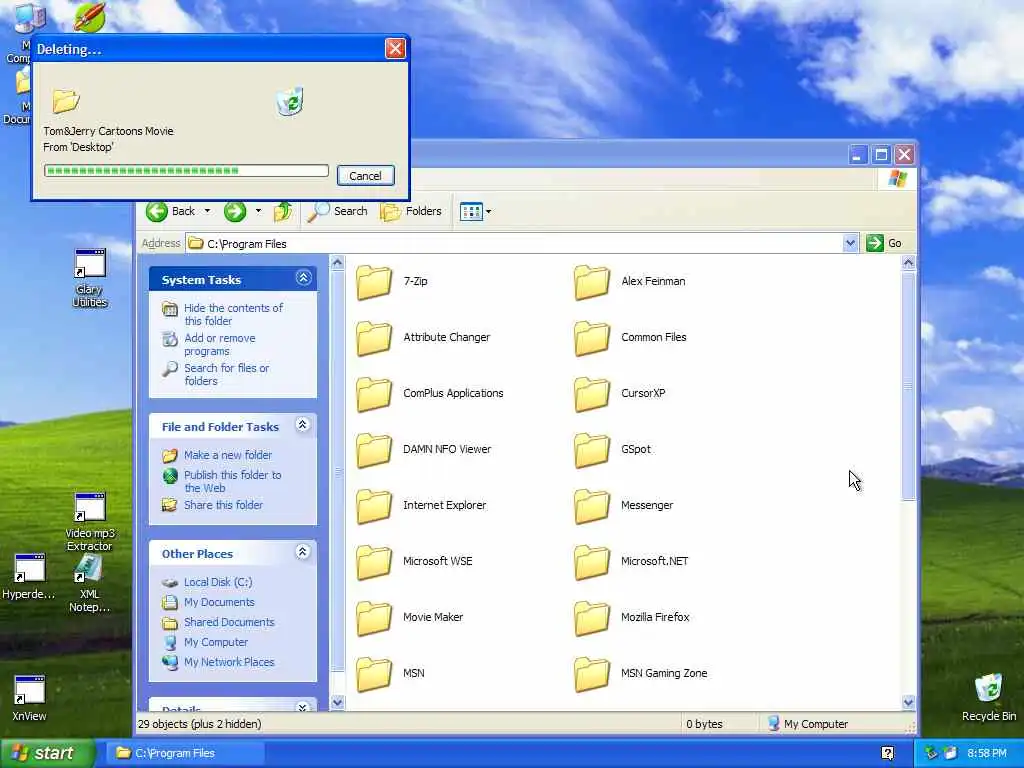Open the Views toolbar menu
This screenshot has height=768, width=1024.
pyautogui.click(x=475, y=212)
